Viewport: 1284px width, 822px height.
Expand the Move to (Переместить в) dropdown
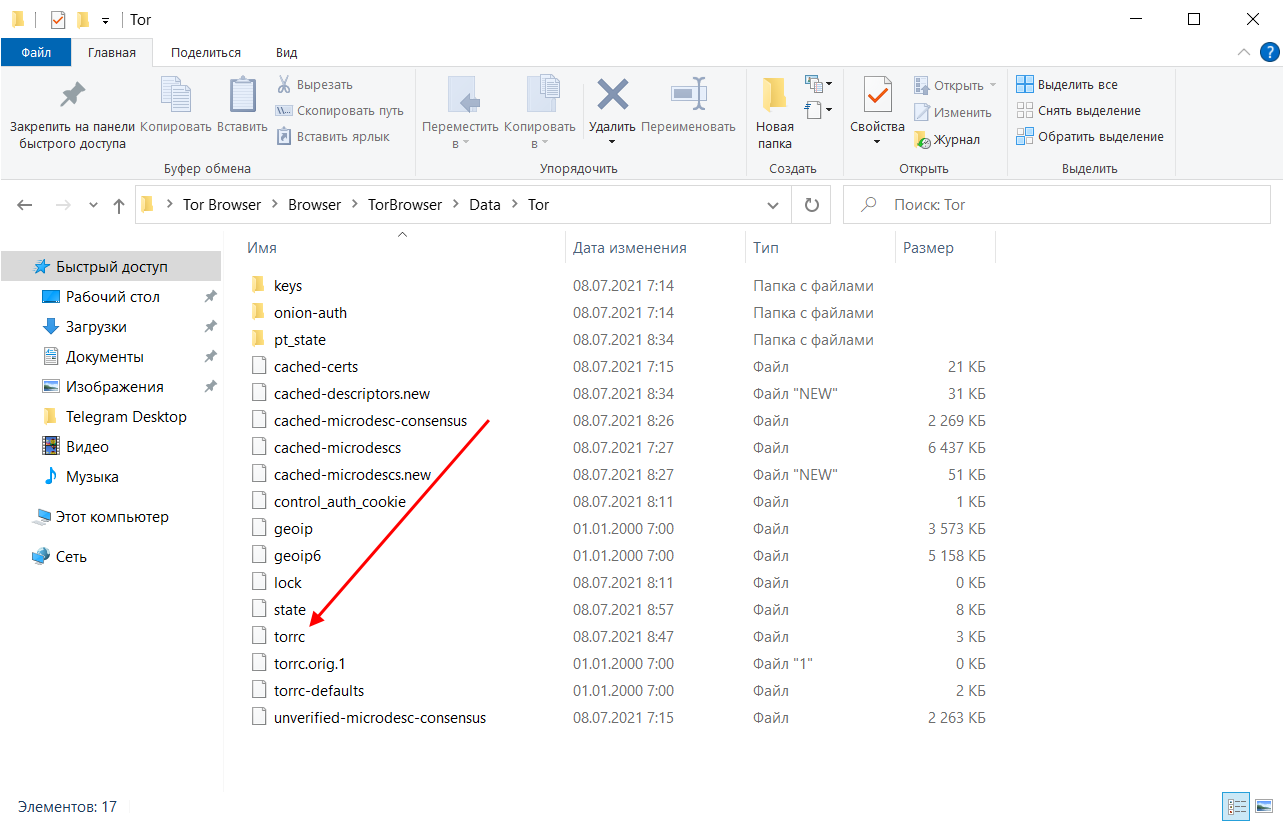click(x=460, y=143)
